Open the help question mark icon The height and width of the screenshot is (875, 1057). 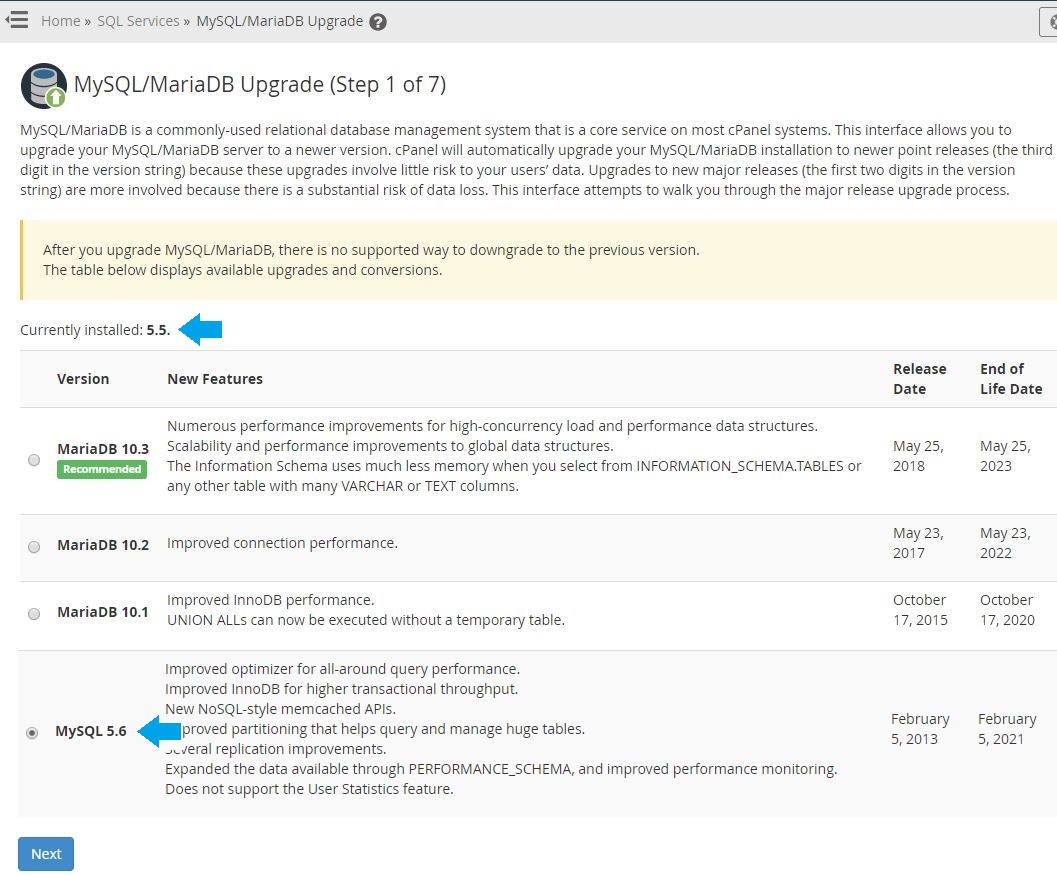point(378,22)
